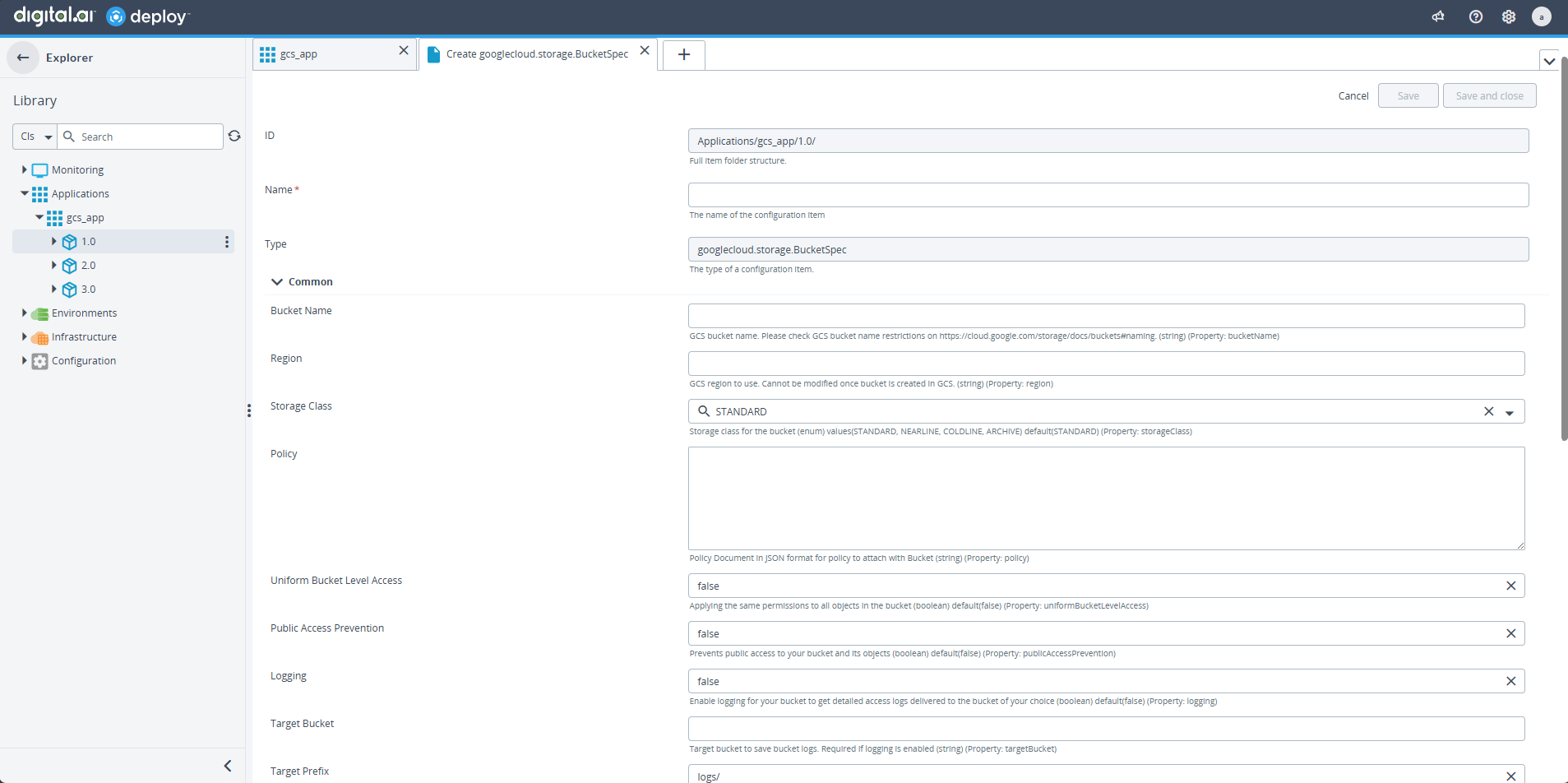
Task: Click the search magnifier in Storage Class
Action: [x=704, y=411]
